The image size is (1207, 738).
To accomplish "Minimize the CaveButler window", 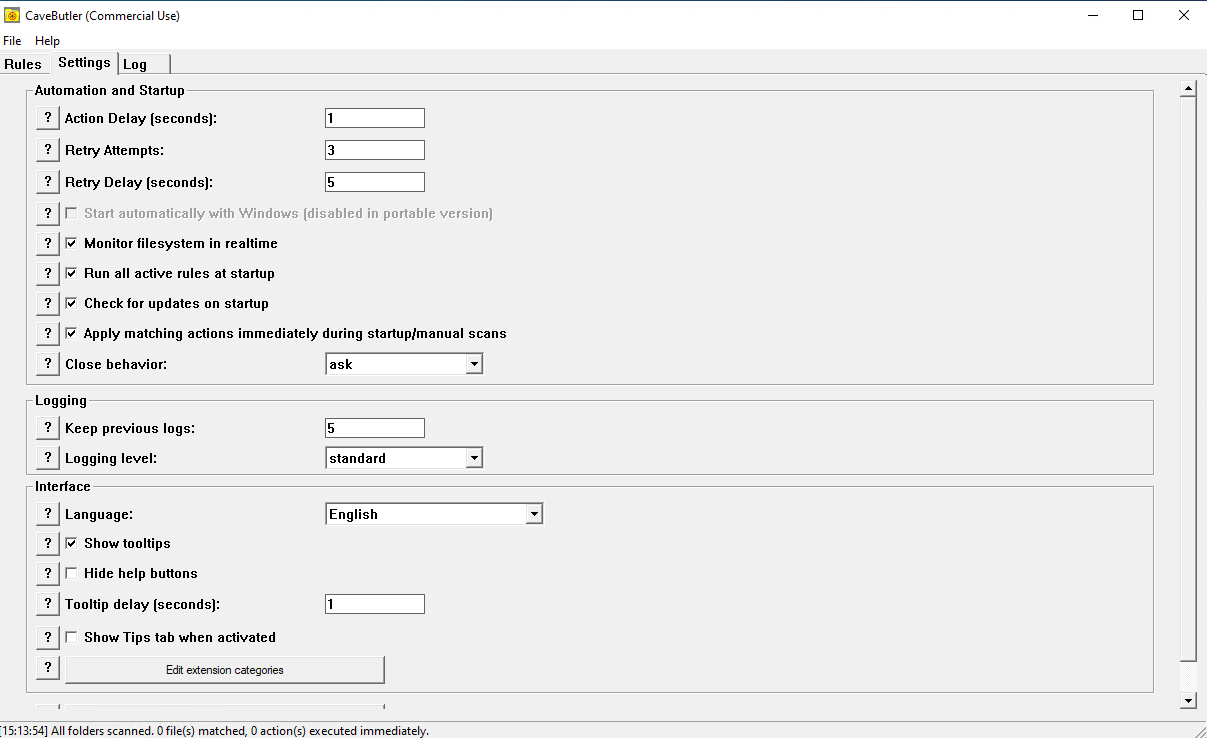I will click(x=1092, y=16).
